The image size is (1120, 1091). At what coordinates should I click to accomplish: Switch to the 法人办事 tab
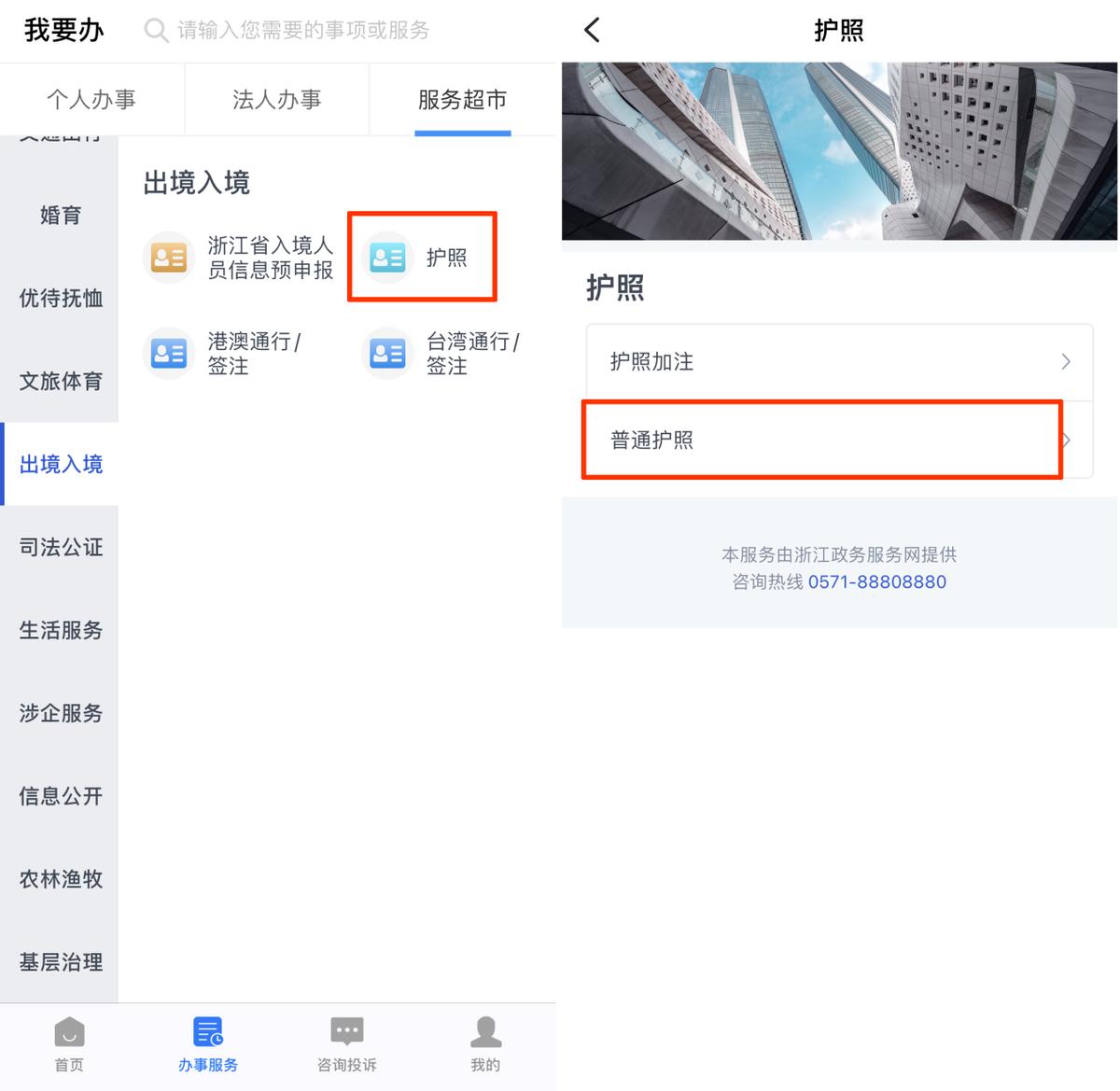click(x=276, y=99)
